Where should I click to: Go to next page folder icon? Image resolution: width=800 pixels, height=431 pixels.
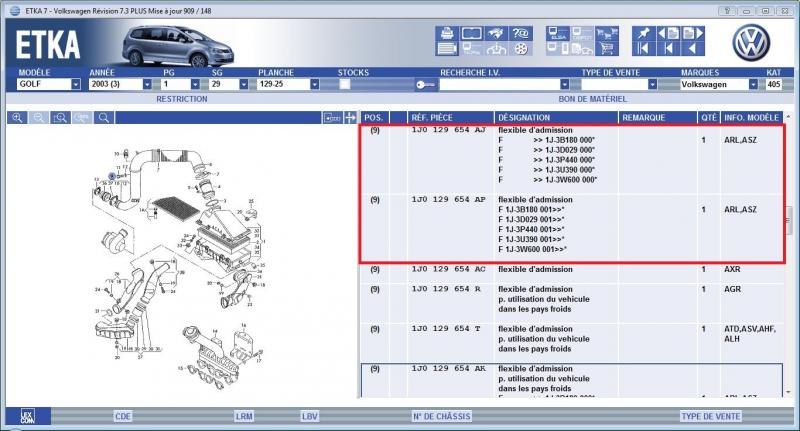pos(693,34)
